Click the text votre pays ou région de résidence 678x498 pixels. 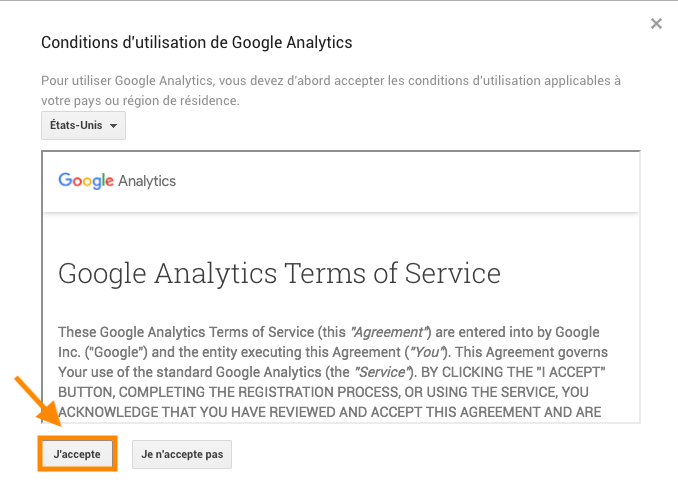pyautogui.click(x=140, y=101)
